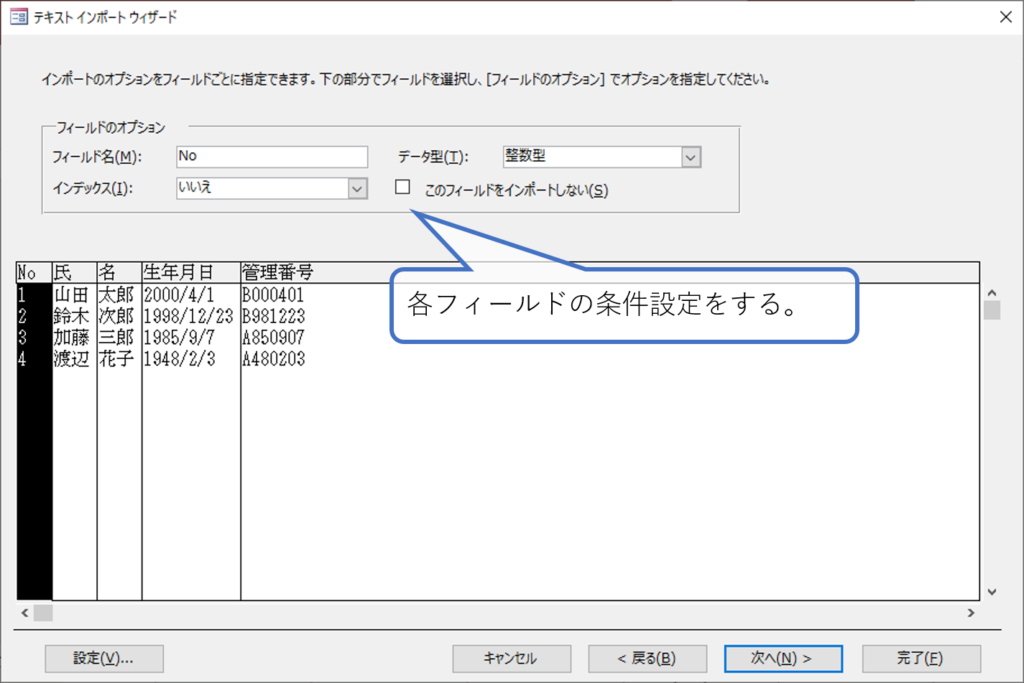The width and height of the screenshot is (1024, 683).
Task: Select the 氏 column header
Action: (74, 272)
